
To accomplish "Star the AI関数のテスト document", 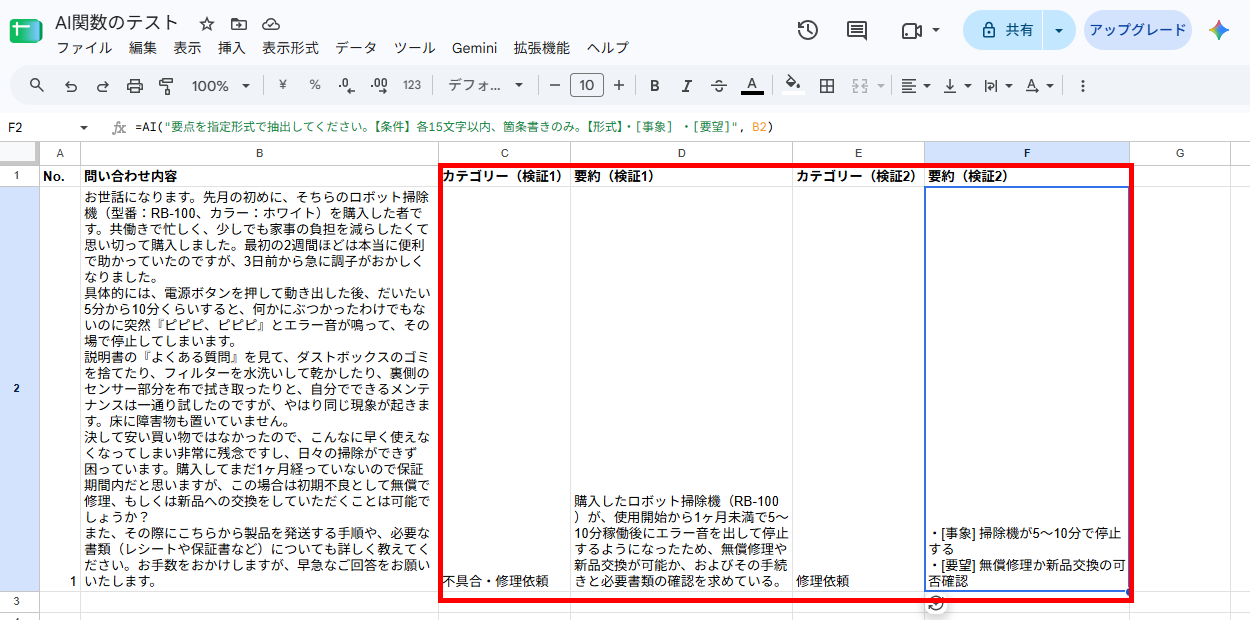I will click(207, 24).
